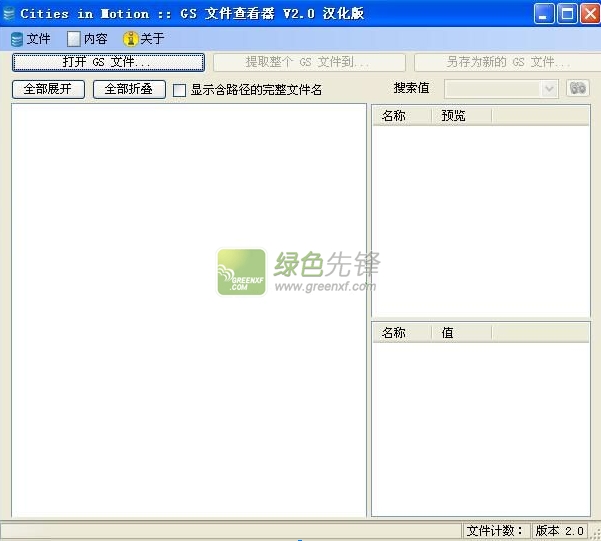Viewport: 601px width, 541px height.
Task: Collapse all with 全部折叠 button
Action: tap(129, 89)
